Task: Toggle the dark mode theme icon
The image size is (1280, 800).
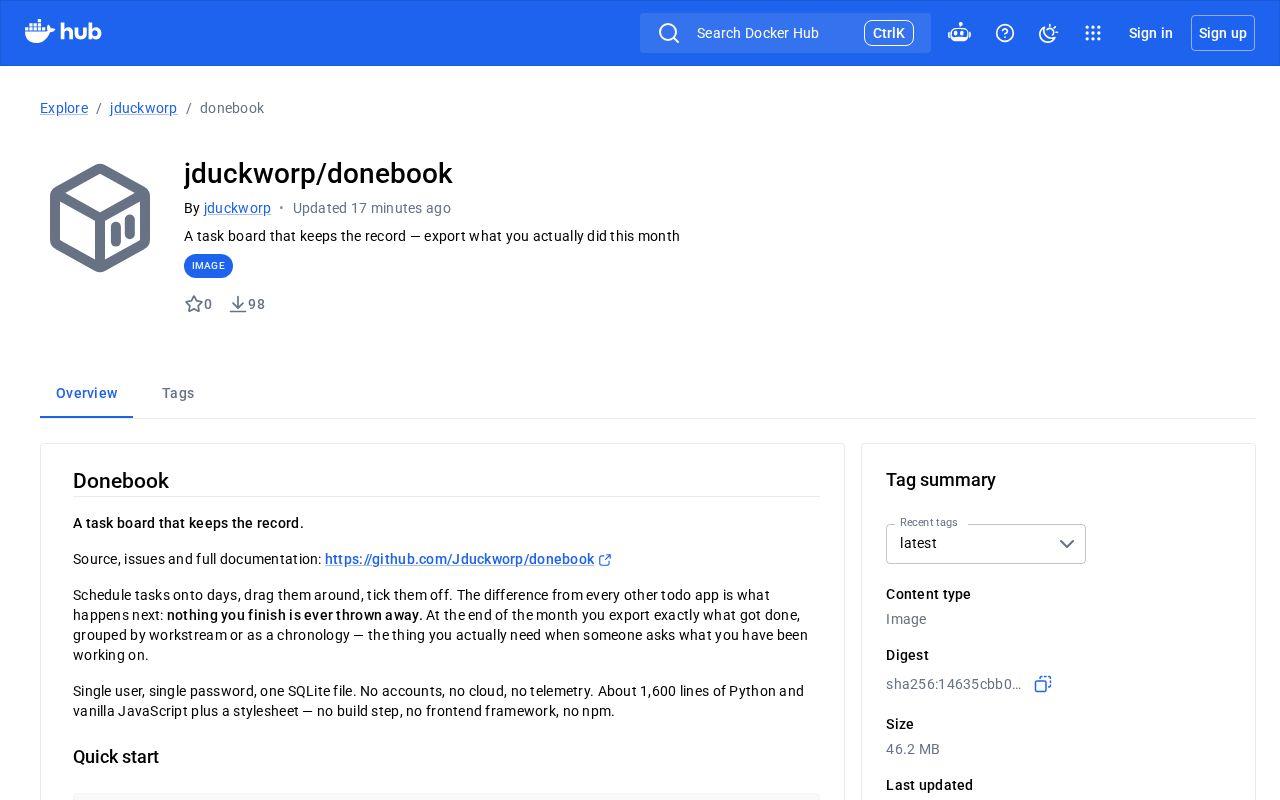Action: coord(1048,33)
